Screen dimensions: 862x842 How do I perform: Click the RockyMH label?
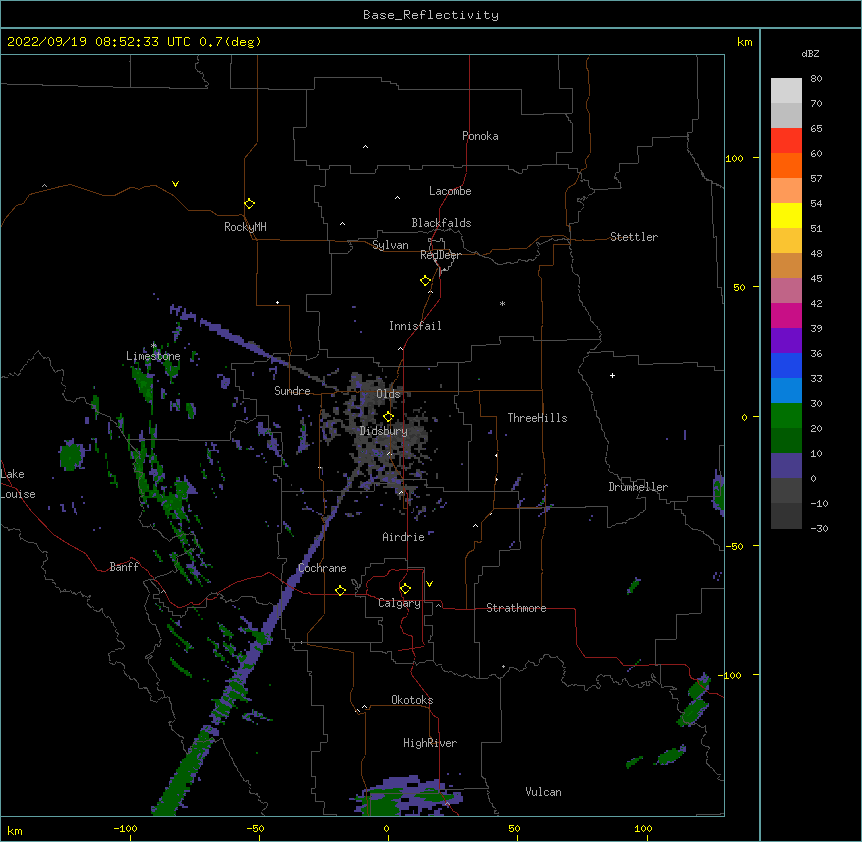point(245,227)
